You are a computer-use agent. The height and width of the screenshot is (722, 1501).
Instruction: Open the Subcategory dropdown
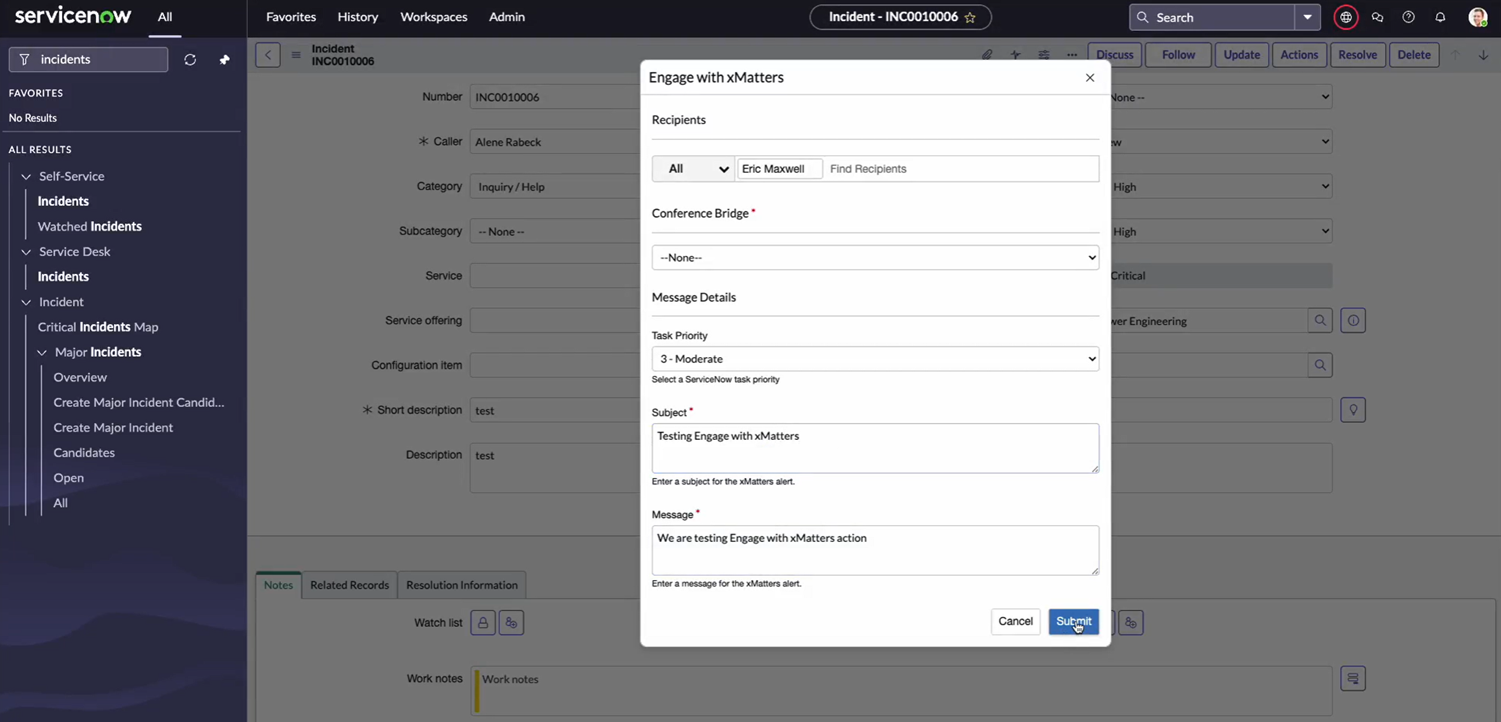[x=555, y=231]
